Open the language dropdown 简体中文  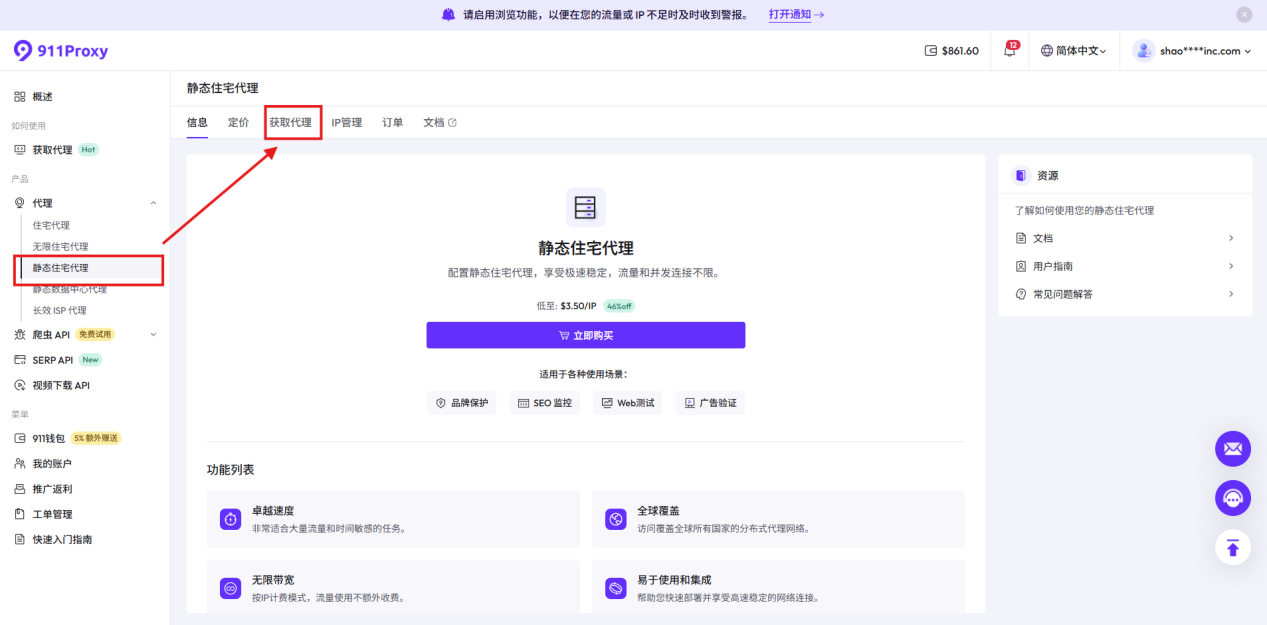pyautogui.click(x=1074, y=51)
